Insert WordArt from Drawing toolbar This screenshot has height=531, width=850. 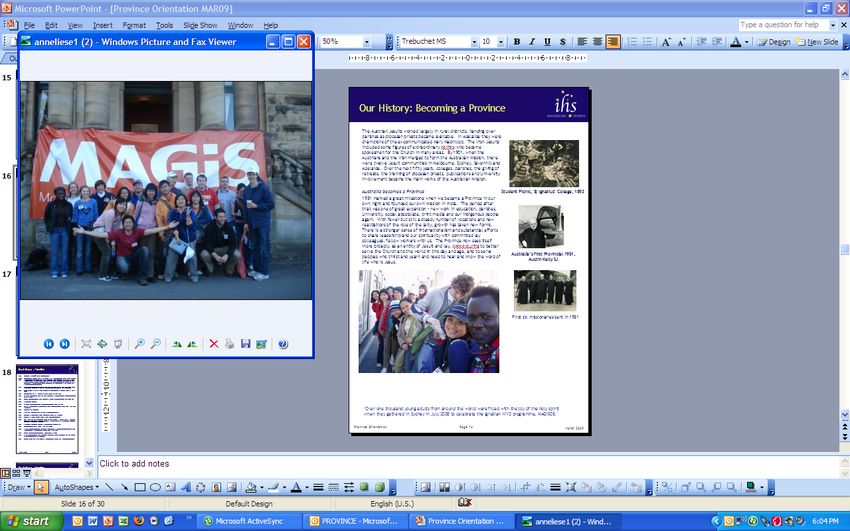click(x=185, y=487)
